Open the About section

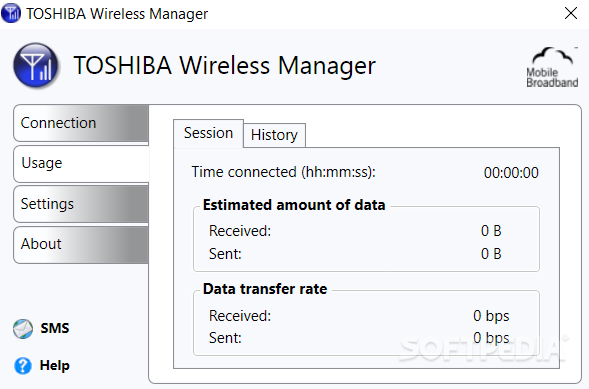coord(81,244)
